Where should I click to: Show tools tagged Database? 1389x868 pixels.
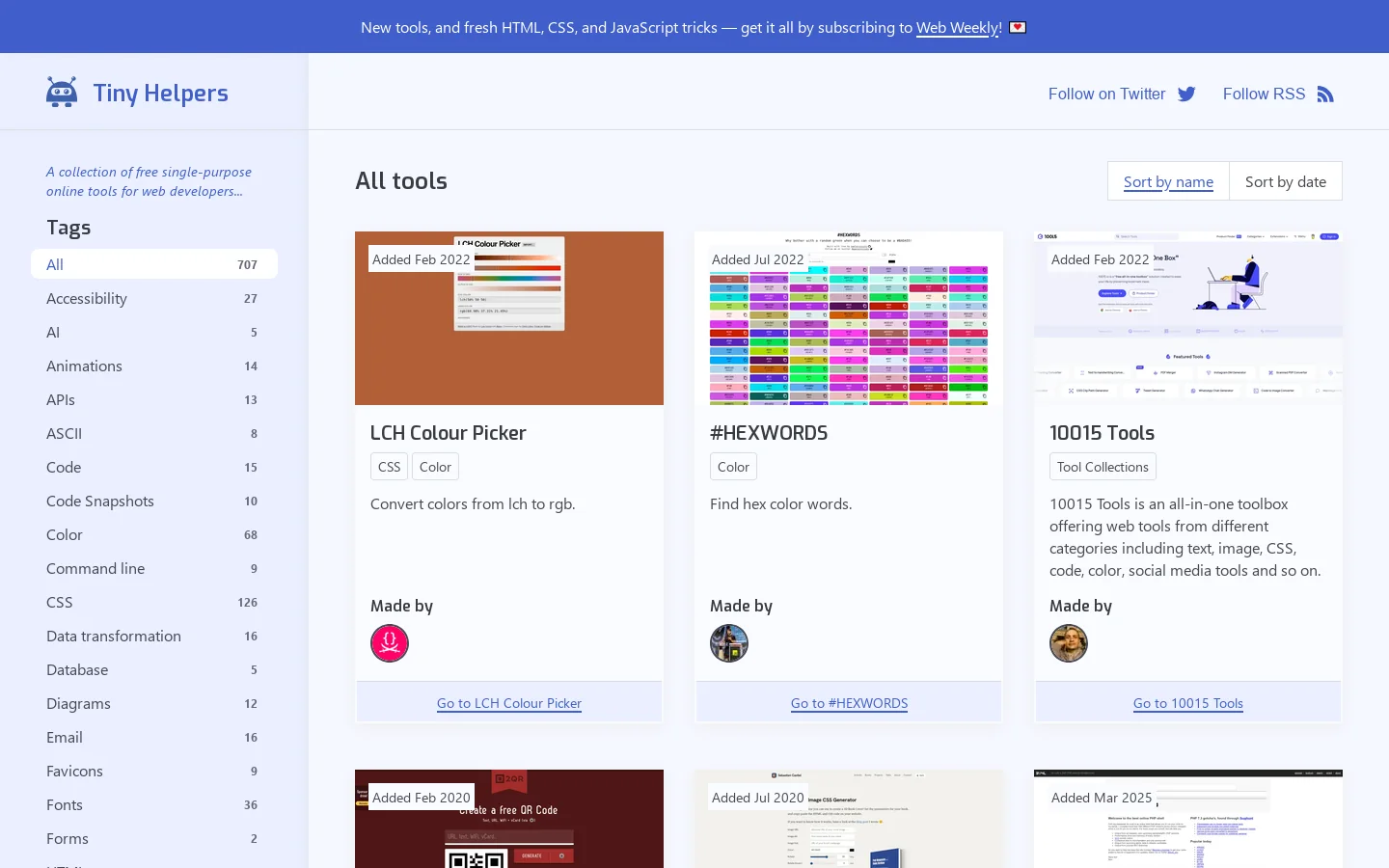point(154,669)
